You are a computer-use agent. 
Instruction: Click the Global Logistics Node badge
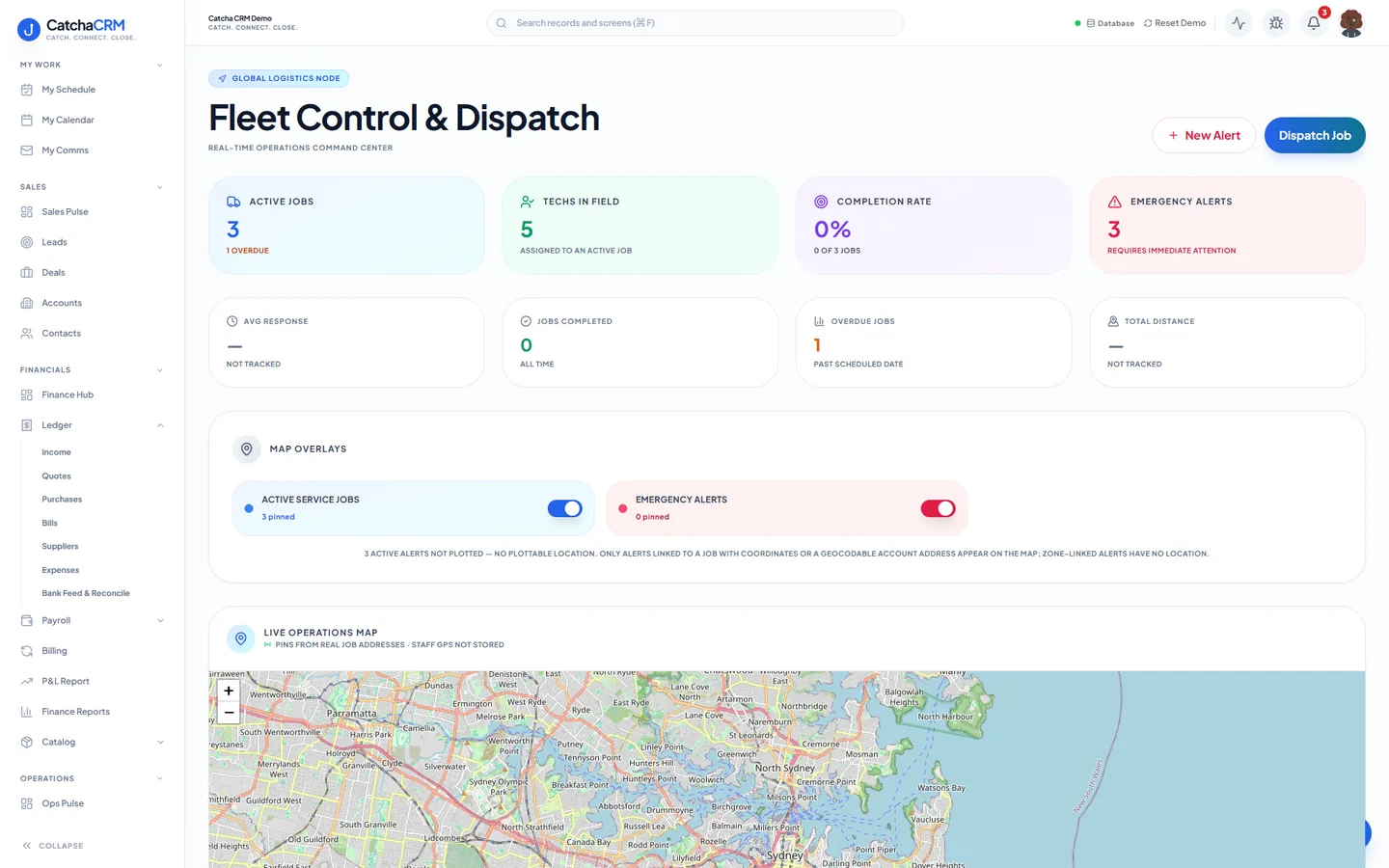(279, 78)
